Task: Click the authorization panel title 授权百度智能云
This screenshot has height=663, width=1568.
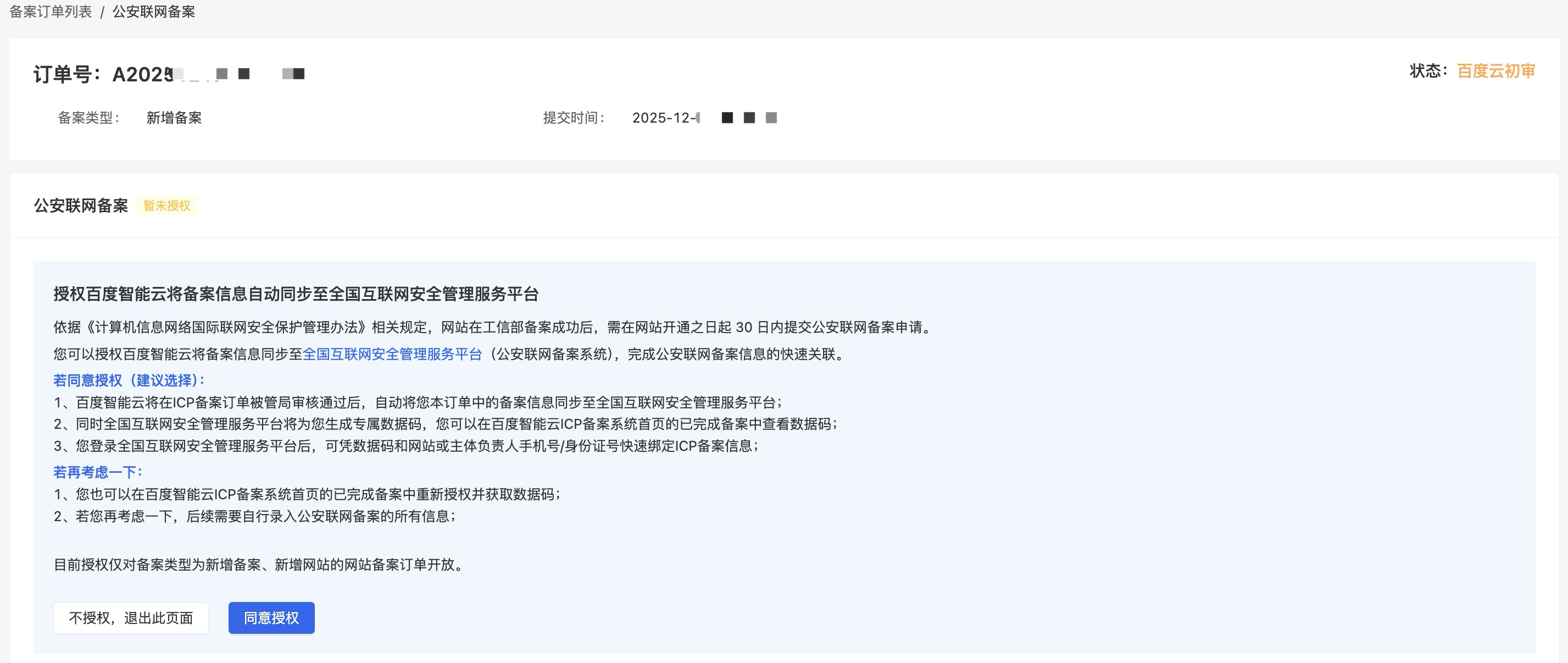Action: click(x=296, y=294)
